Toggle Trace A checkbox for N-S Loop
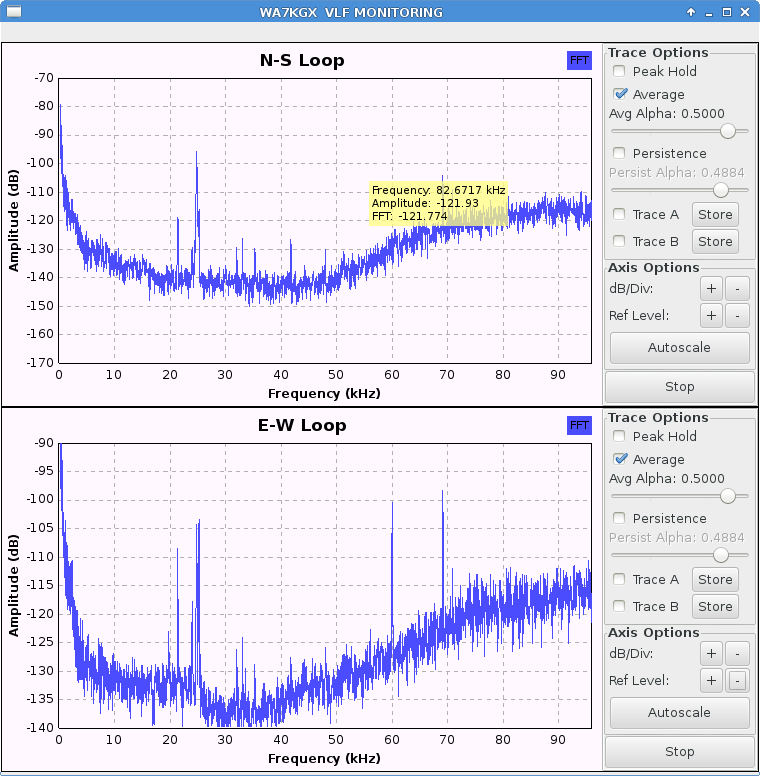 point(620,214)
